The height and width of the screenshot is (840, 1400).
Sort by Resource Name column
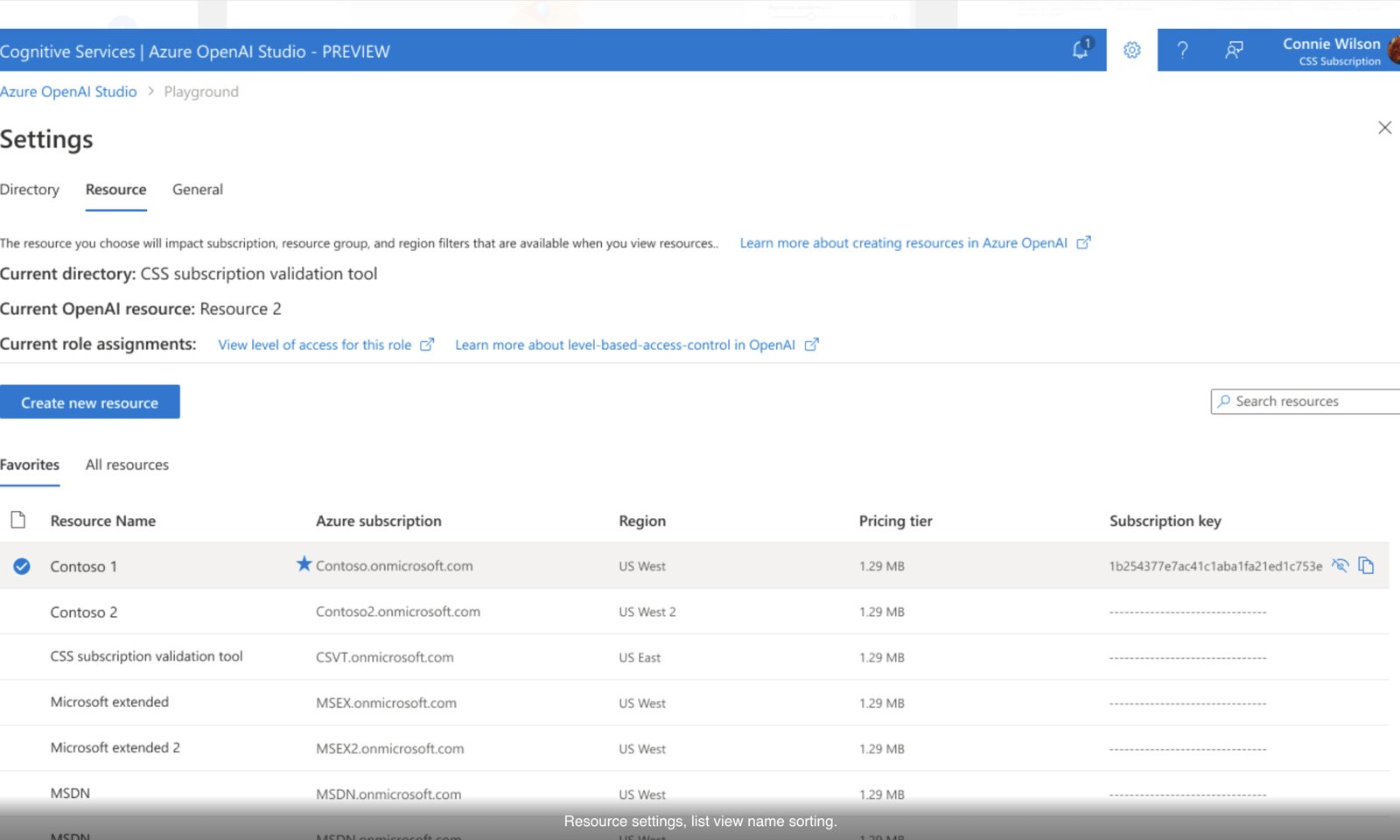coord(103,521)
